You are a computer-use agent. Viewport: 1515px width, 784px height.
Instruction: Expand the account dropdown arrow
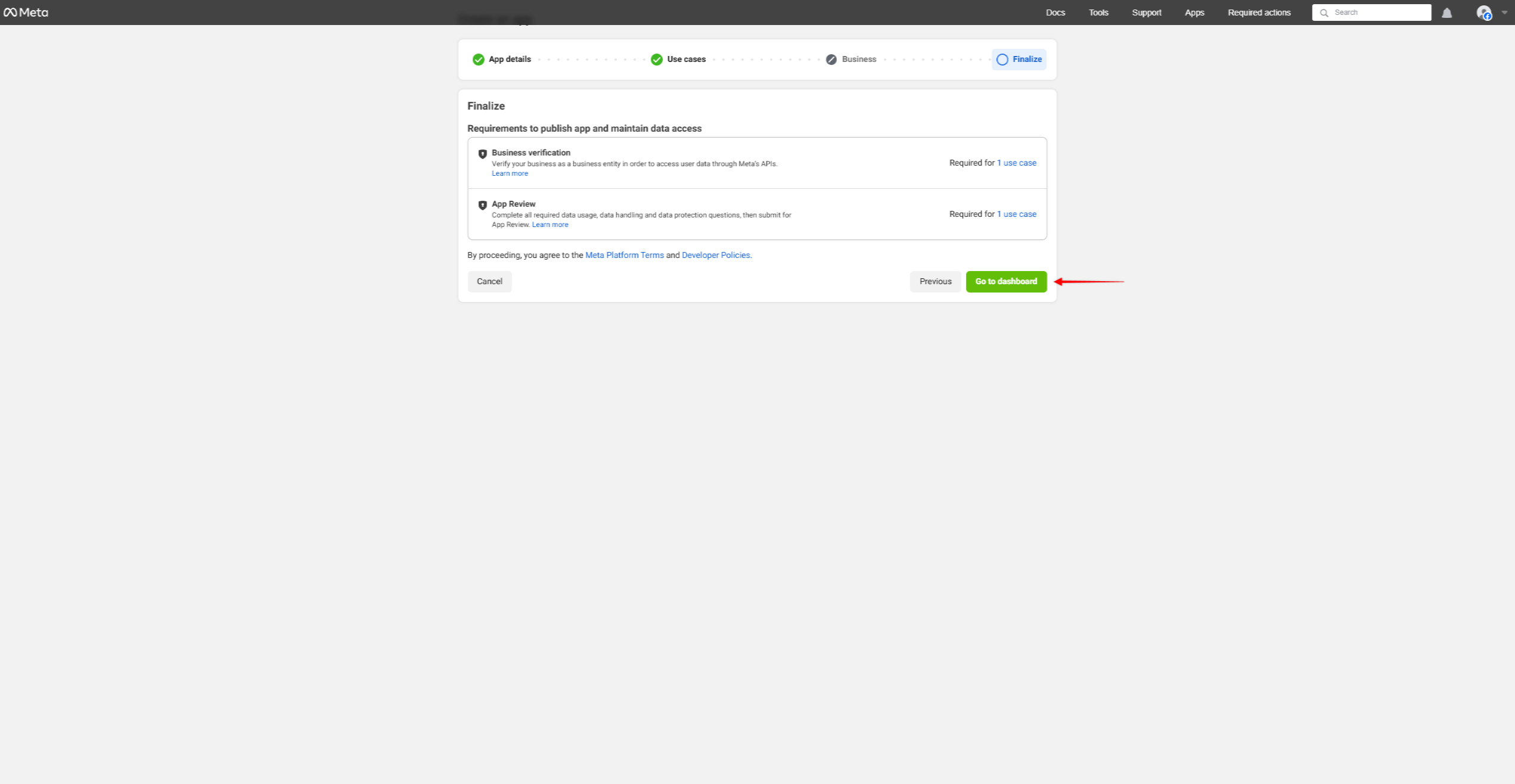coord(1504,13)
